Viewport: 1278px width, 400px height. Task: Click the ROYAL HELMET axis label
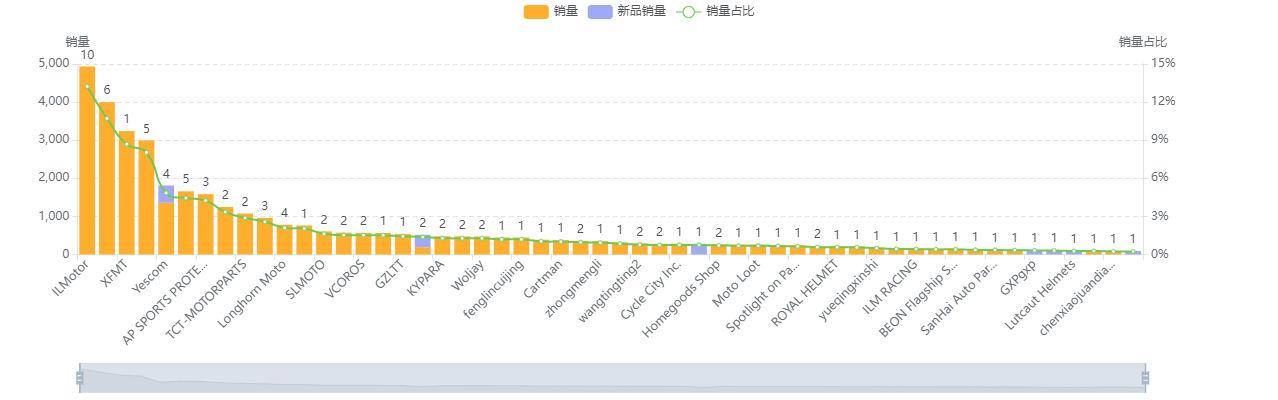point(804,295)
